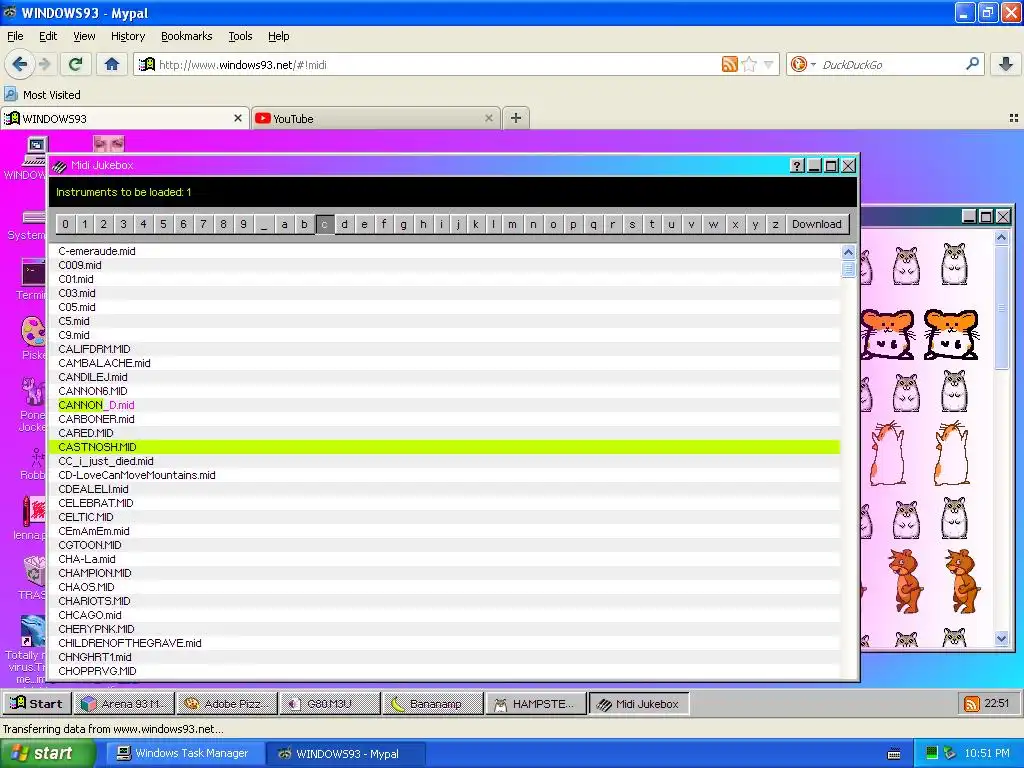
Task: Click the Windows93 tray RSS icon
Action: coord(971,703)
